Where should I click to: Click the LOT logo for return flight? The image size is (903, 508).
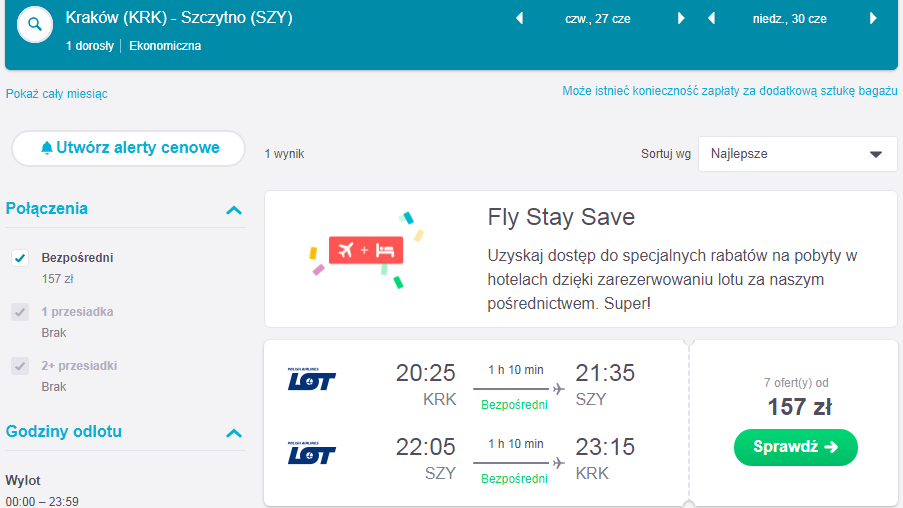312,453
